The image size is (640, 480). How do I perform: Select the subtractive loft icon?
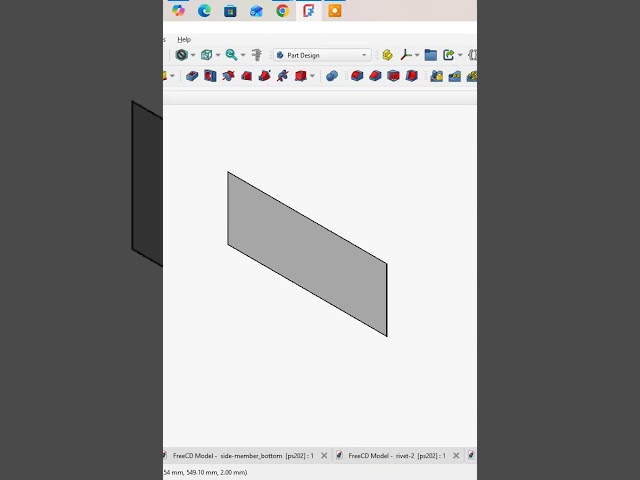[246, 76]
